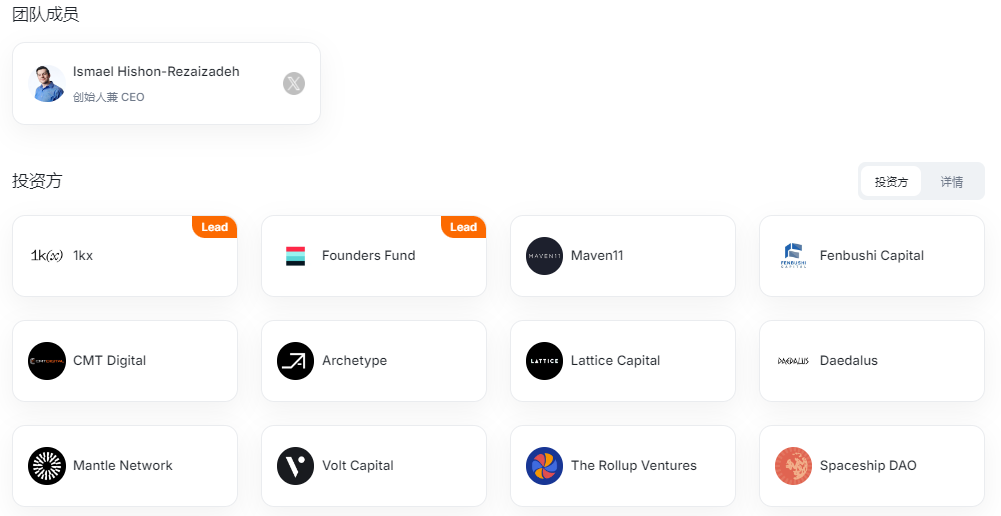Click the Spaceship DAO orange logo

(x=794, y=466)
